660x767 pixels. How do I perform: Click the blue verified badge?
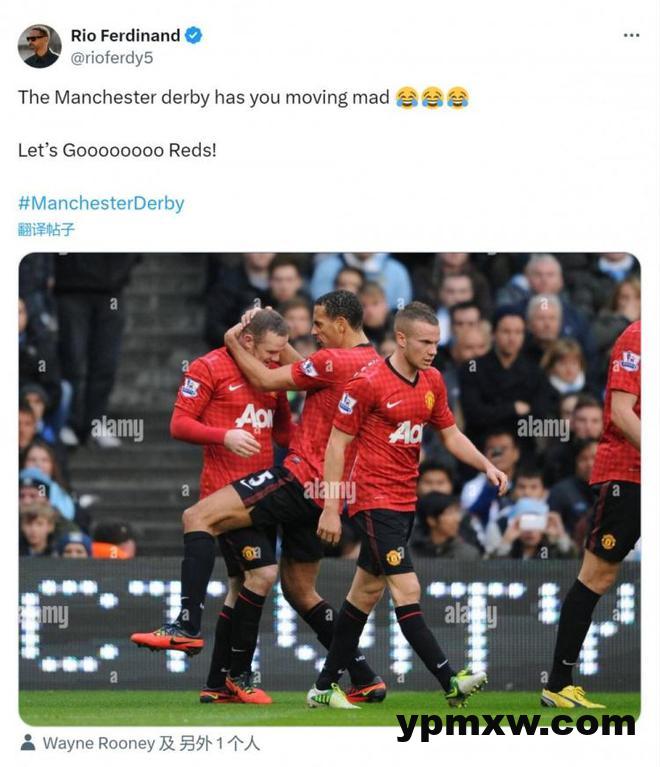pos(194,35)
